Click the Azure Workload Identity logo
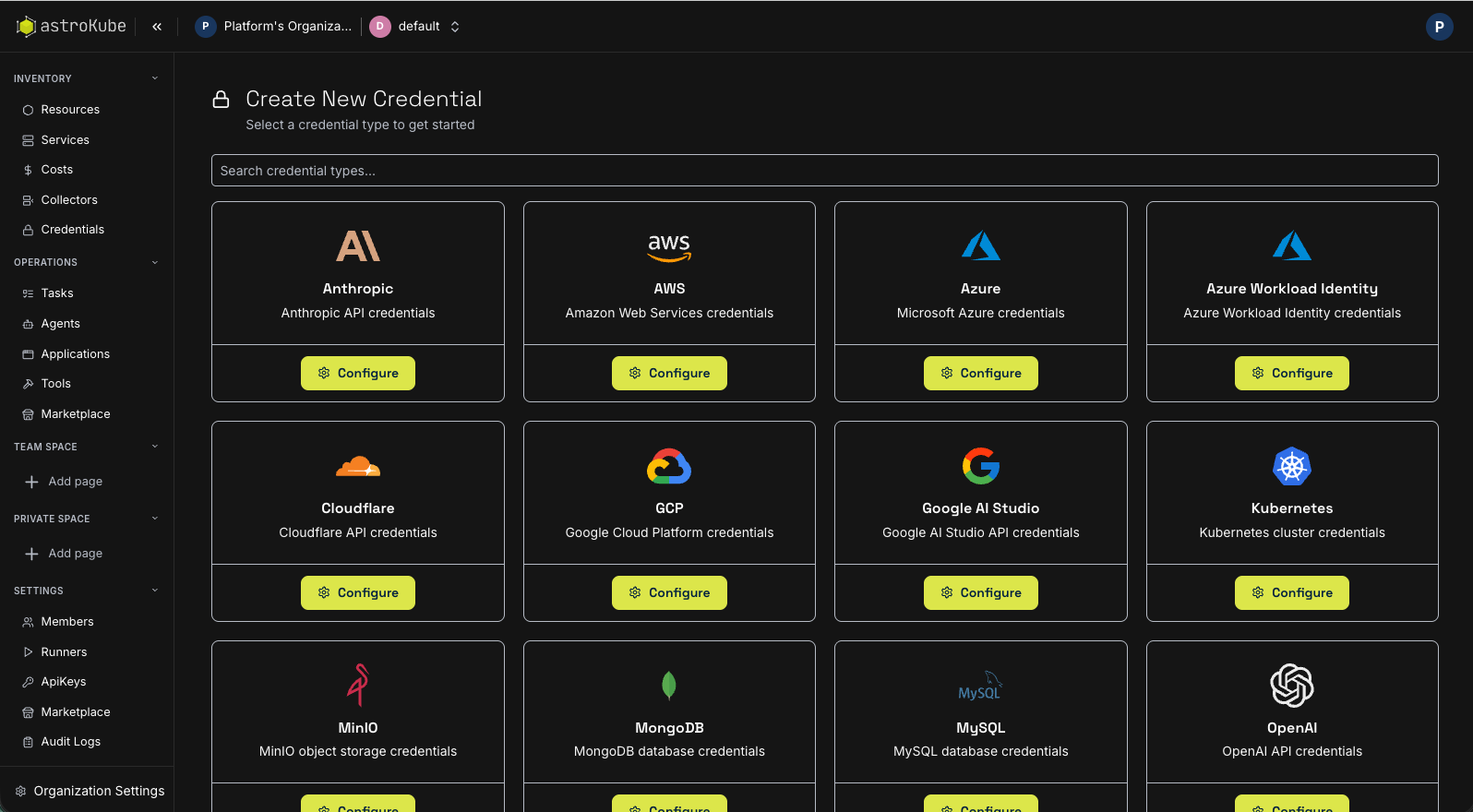This screenshot has height=812, width=1473. click(1292, 246)
